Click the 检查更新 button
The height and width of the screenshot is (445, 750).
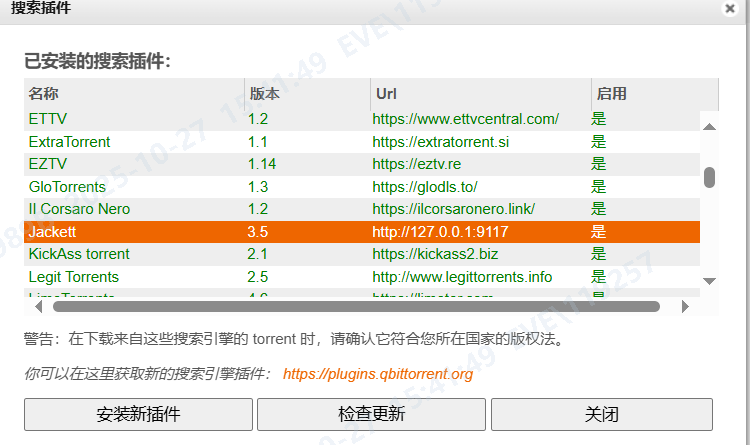tap(371, 414)
